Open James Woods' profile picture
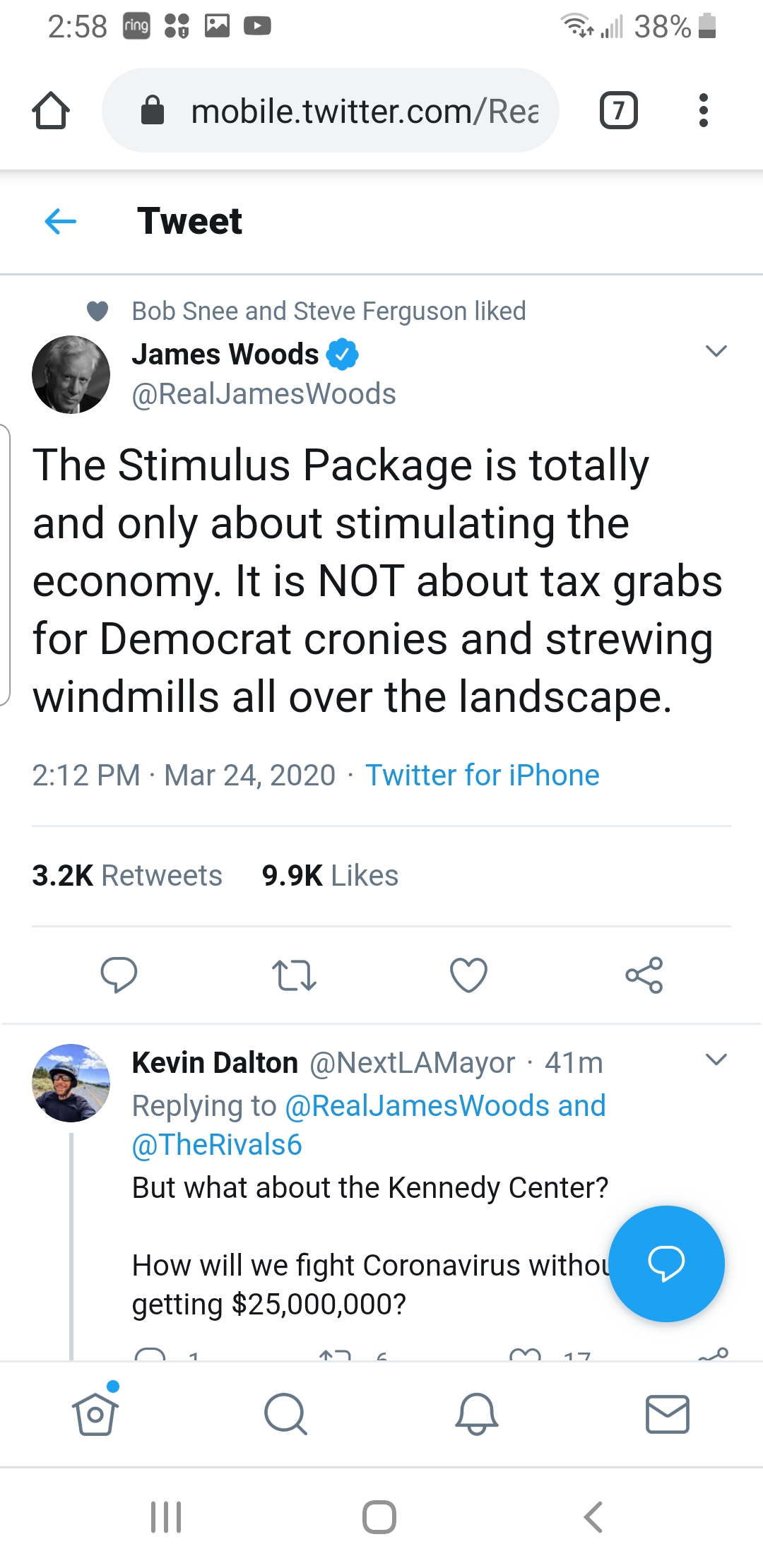Viewport: 763px width, 1568px height. click(71, 374)
